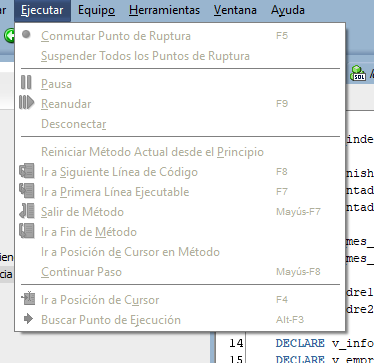This screenshot has height=363, width=374.
Task: Select Desconectar menu entry
Action: [x=180, y=124]
